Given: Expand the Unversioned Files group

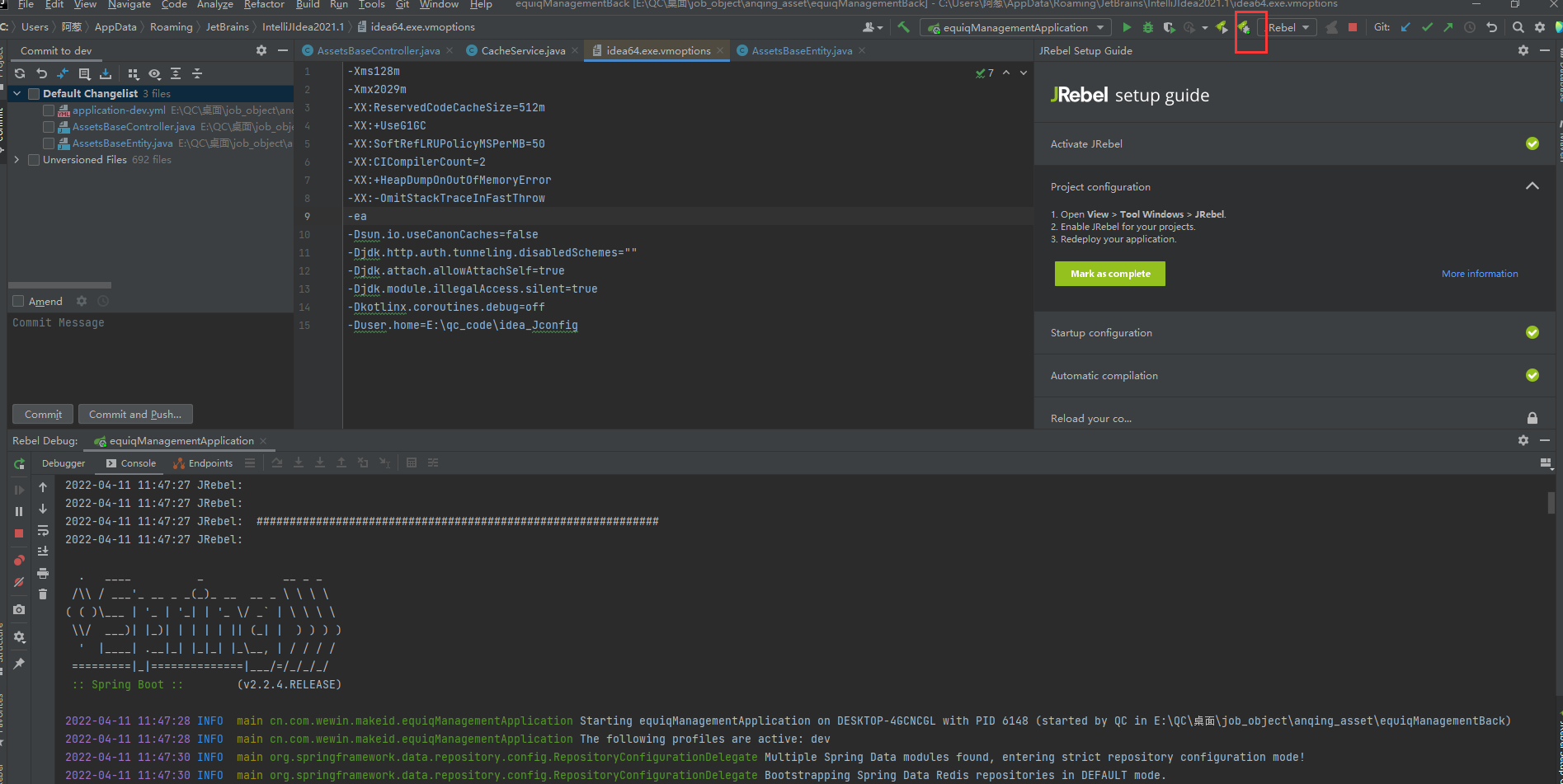Looking at the screenshot, I should click(16, 159).
